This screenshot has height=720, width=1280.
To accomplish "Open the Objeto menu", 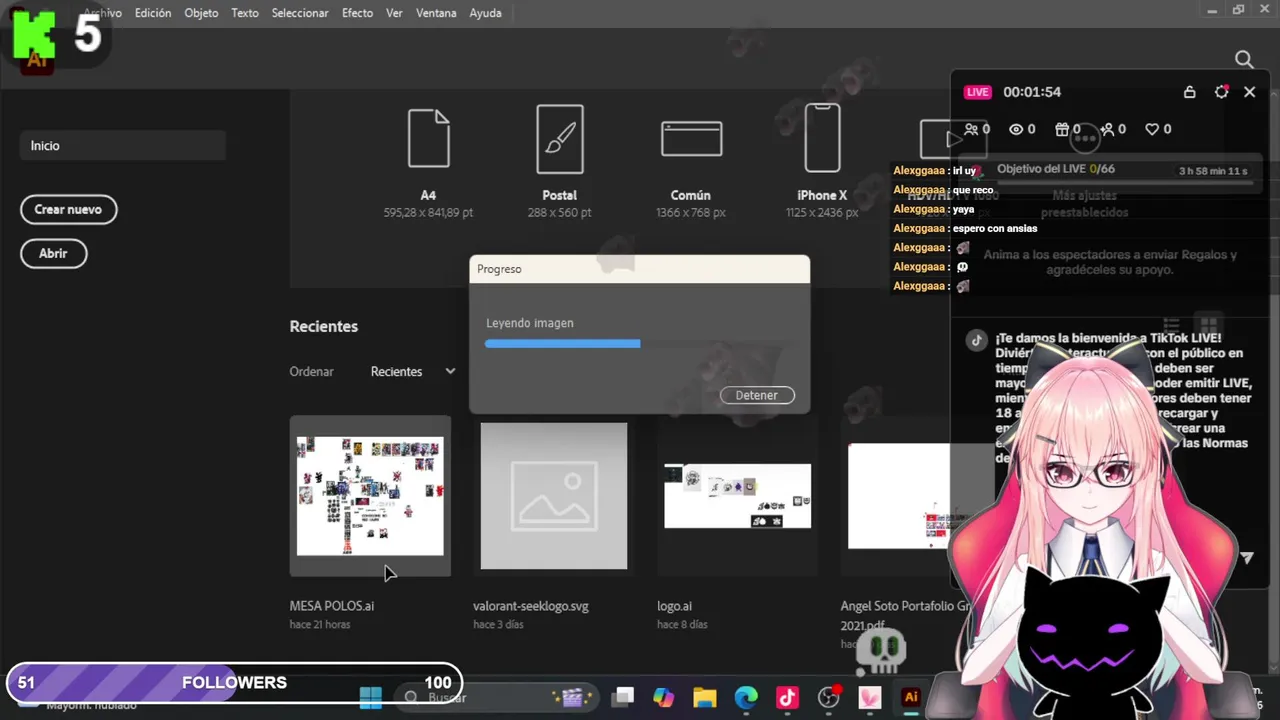I will coord(201,13).
